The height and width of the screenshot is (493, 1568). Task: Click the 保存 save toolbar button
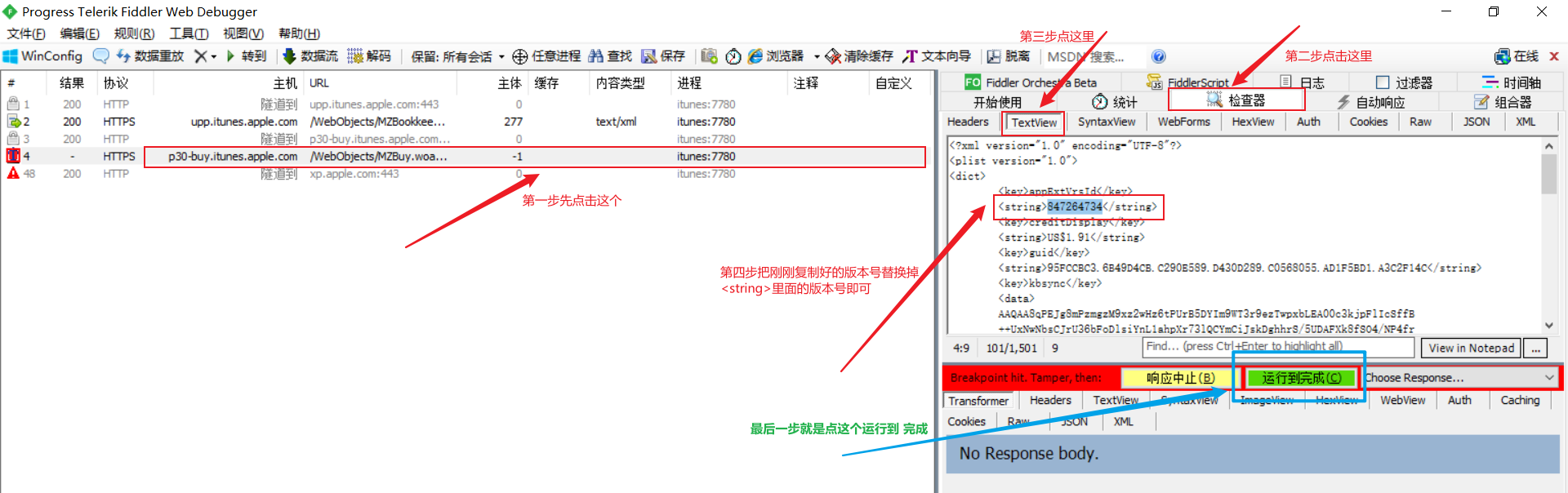(663, 56)
